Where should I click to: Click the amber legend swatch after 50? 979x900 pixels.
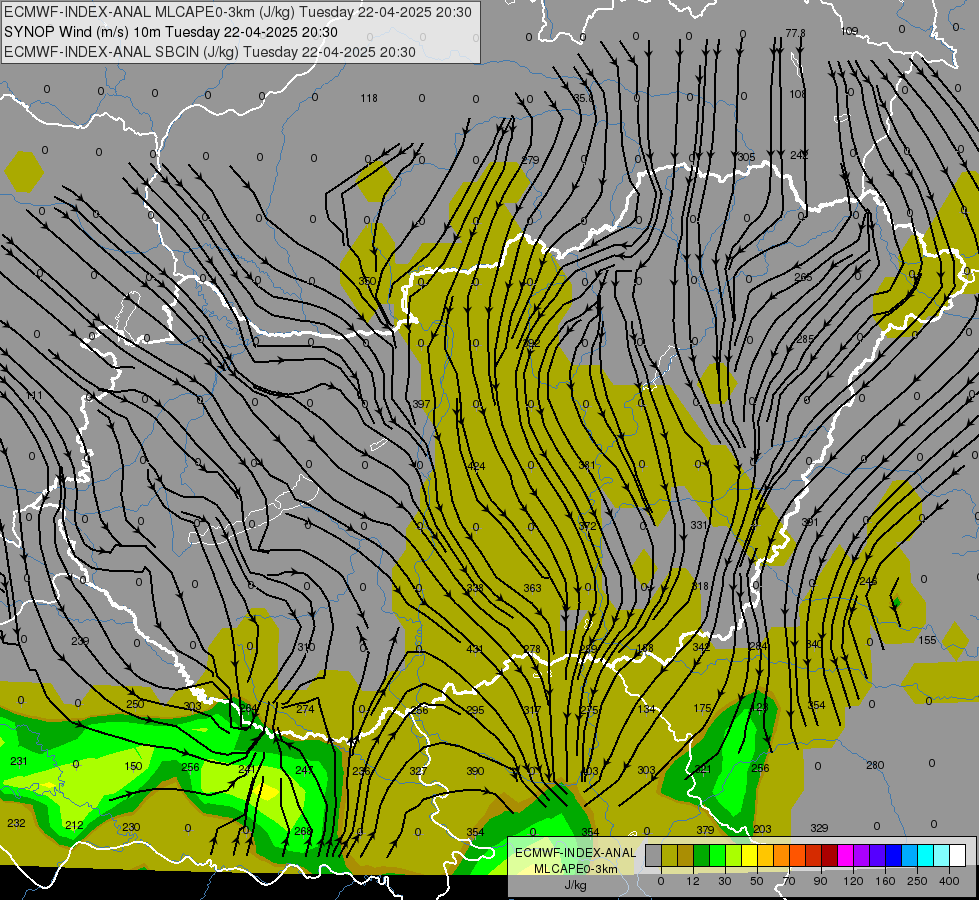point(765,856)
